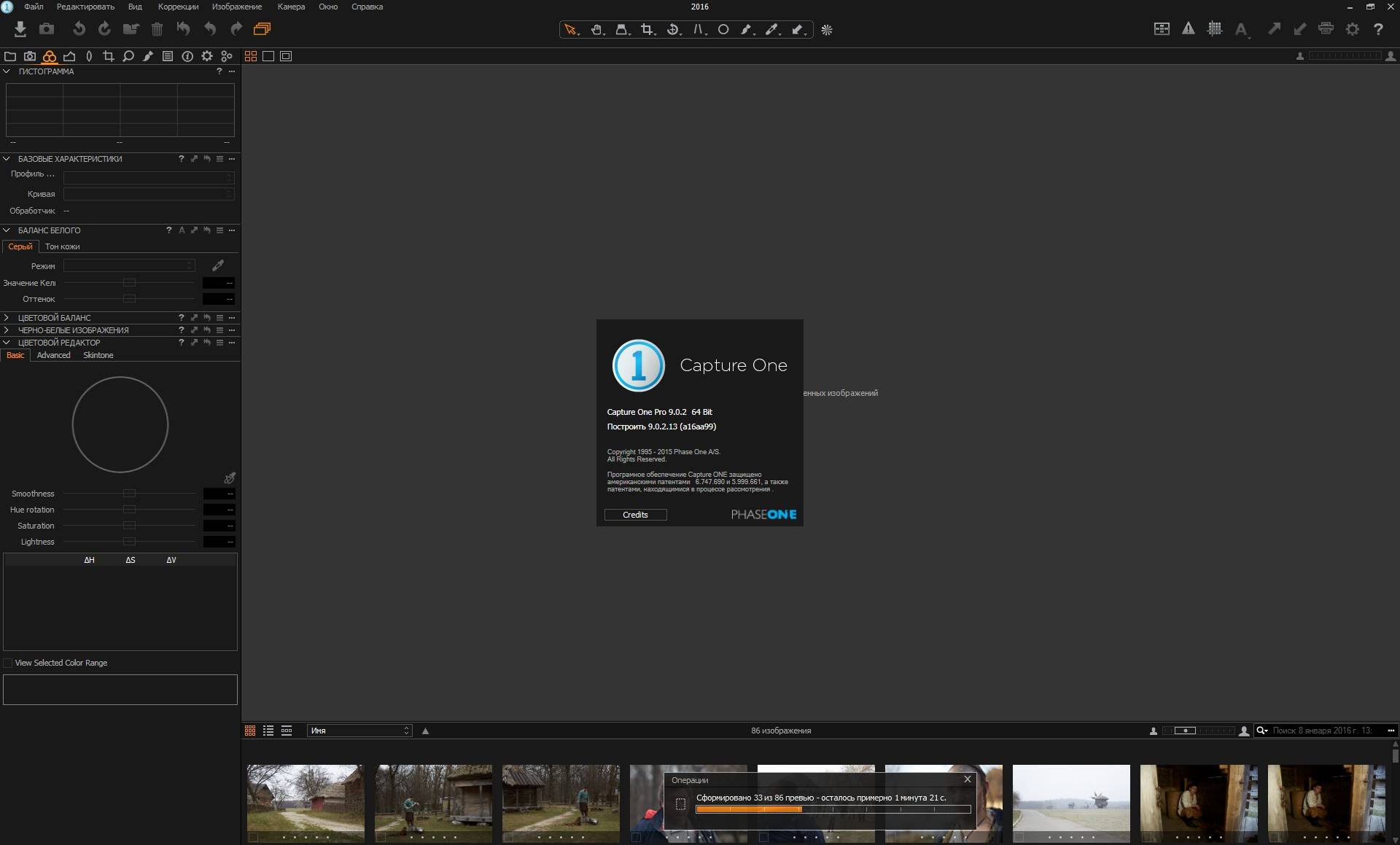Viewport: 1400px width, 845px height.
Task: Toggle View Selected Color Range checkbox
Action: (8, 663)
